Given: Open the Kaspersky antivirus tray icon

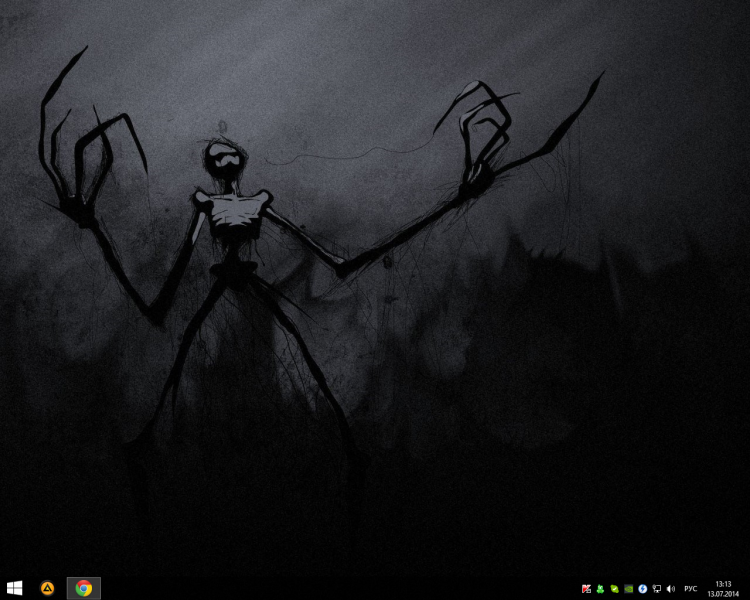Looking at the screenshot, I should pyautogui.click(x=586, y=589).
